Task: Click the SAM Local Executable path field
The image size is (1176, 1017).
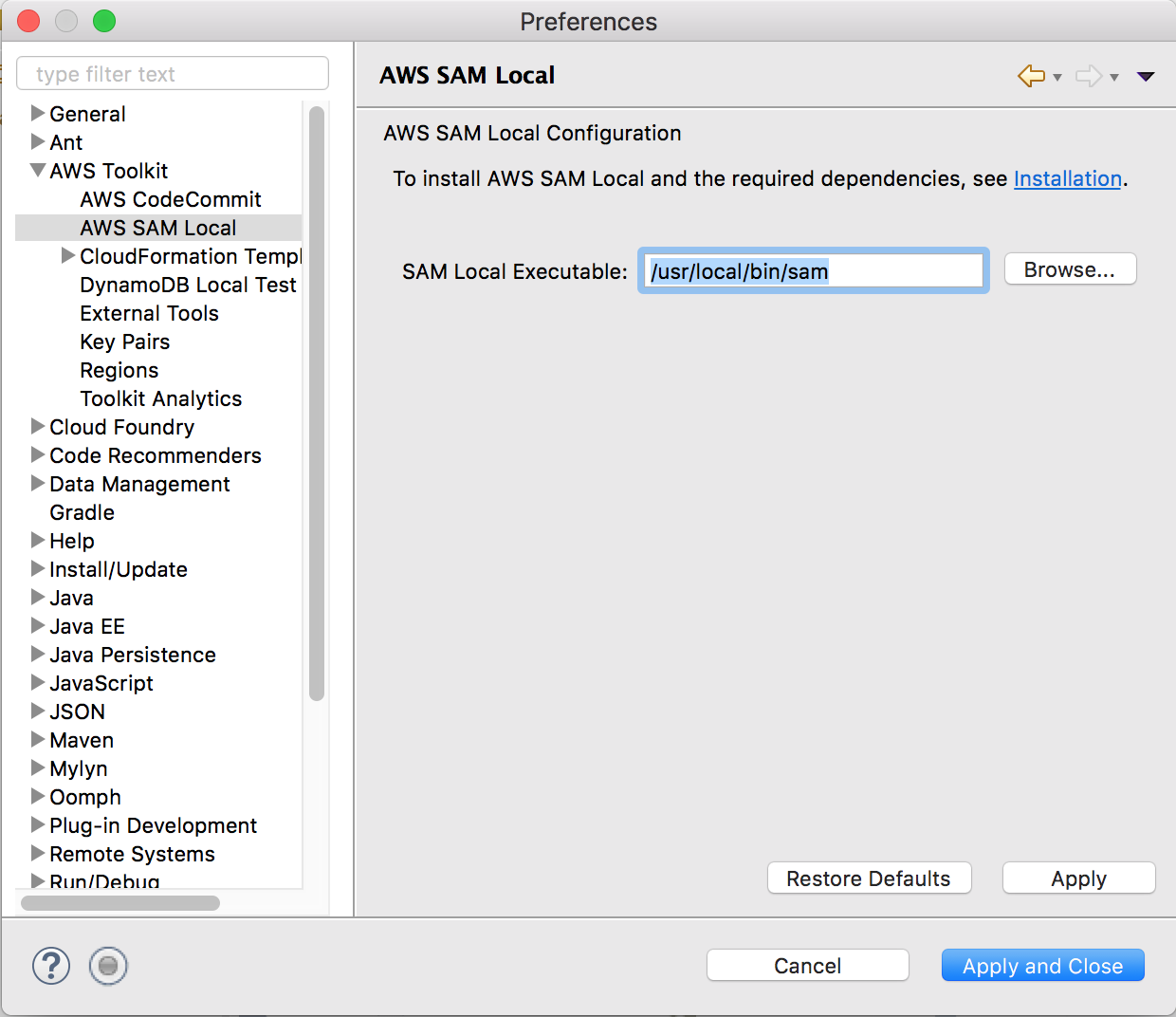Action: point(814,271)
